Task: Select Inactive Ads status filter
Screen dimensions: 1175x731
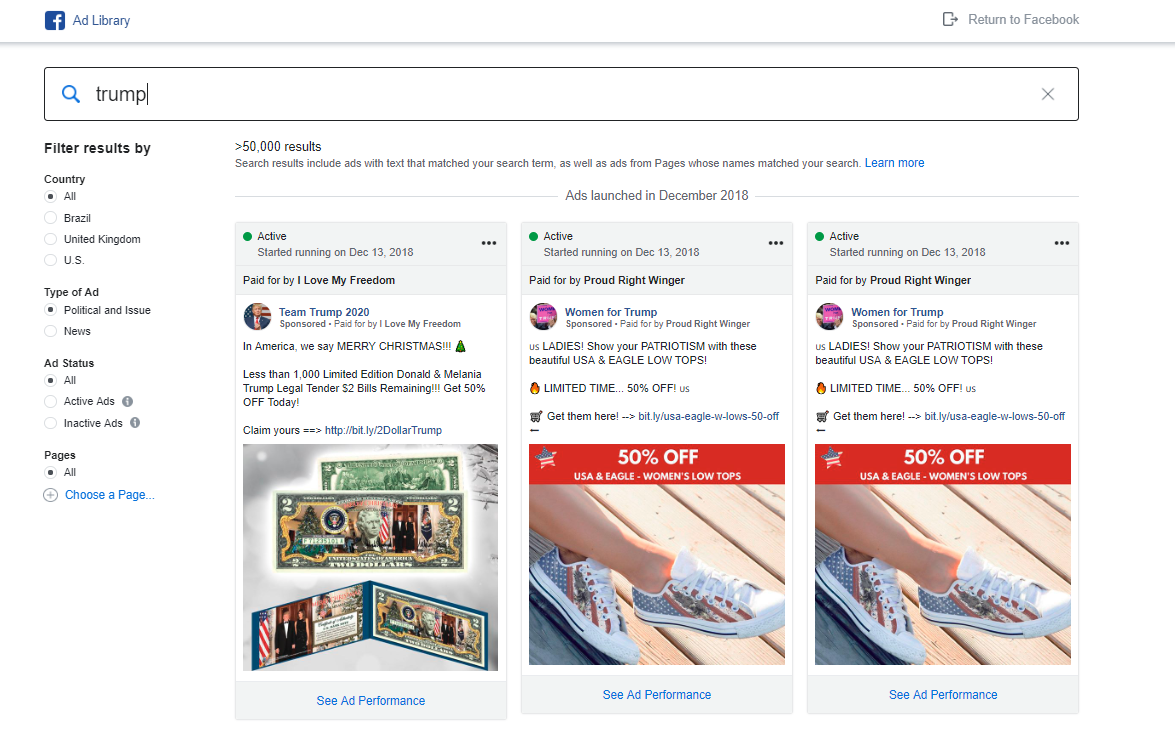Action: coord(50,423)
